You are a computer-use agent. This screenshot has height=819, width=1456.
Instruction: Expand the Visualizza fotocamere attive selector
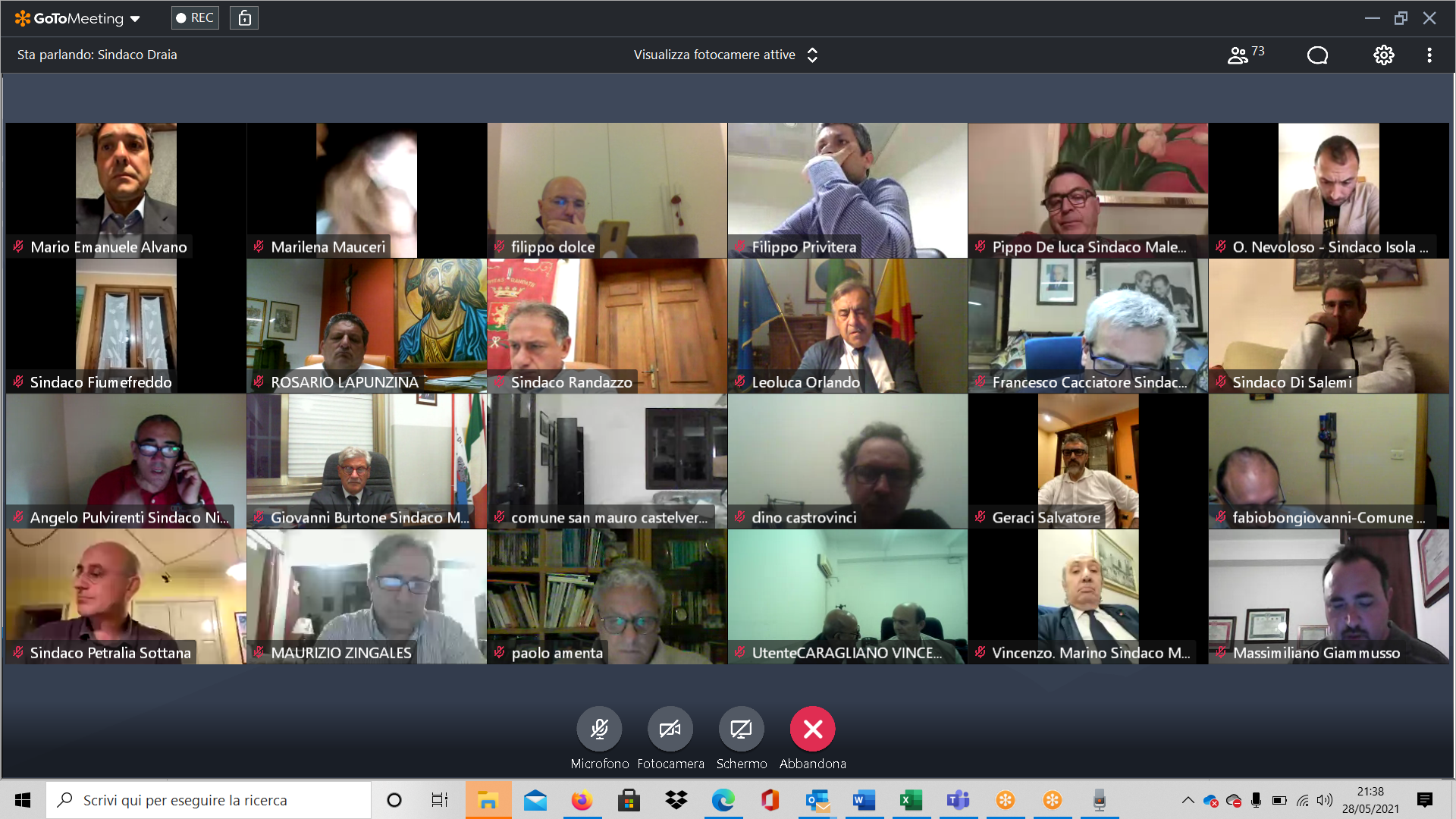point(726,55)
